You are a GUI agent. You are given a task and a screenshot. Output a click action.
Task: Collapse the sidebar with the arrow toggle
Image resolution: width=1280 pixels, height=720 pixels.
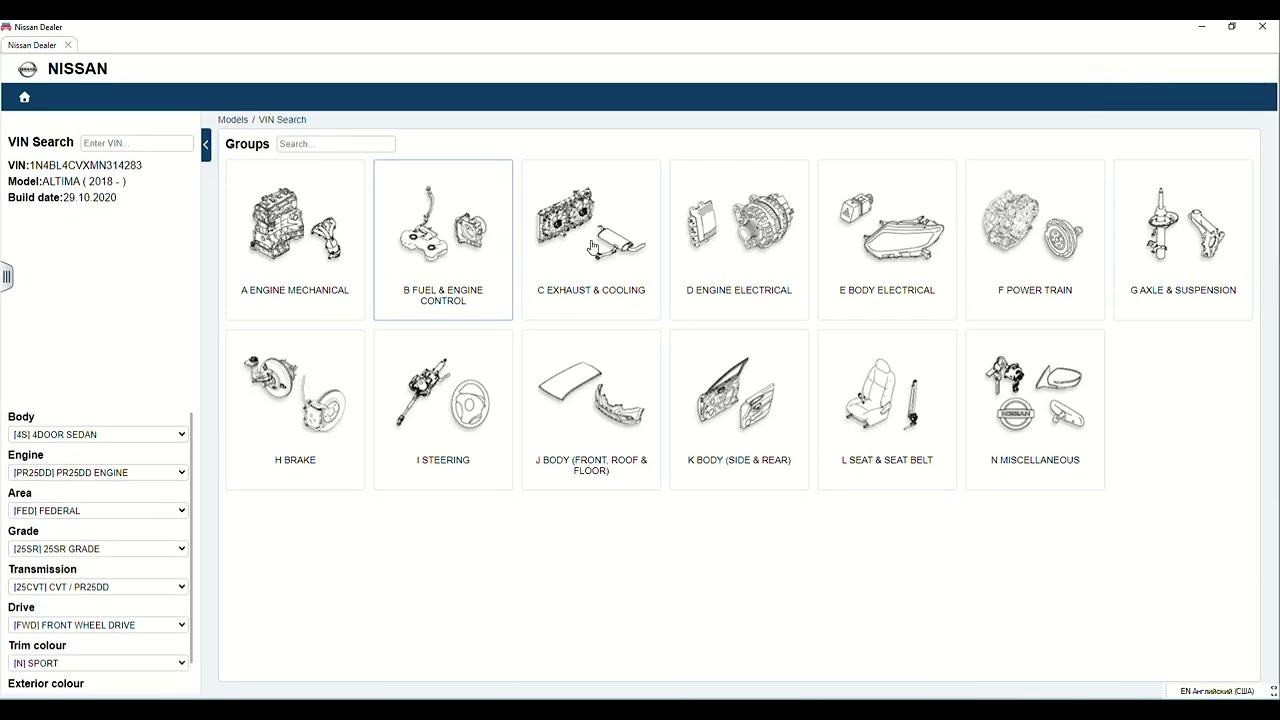[x=206, y=145]
